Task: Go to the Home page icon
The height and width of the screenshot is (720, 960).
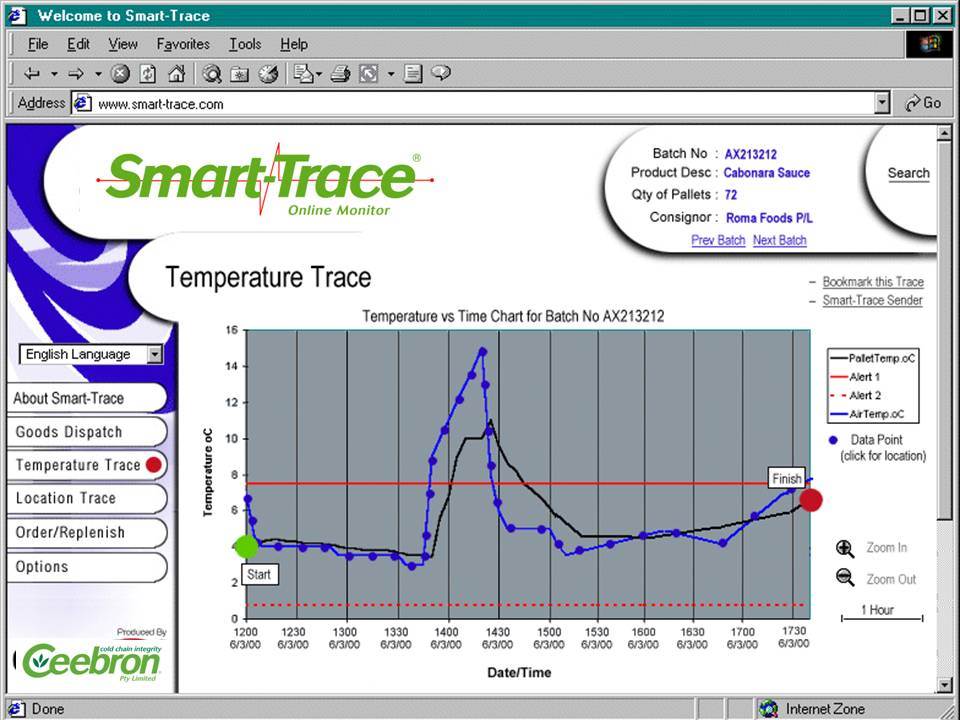Action: [x=176, y=74]
